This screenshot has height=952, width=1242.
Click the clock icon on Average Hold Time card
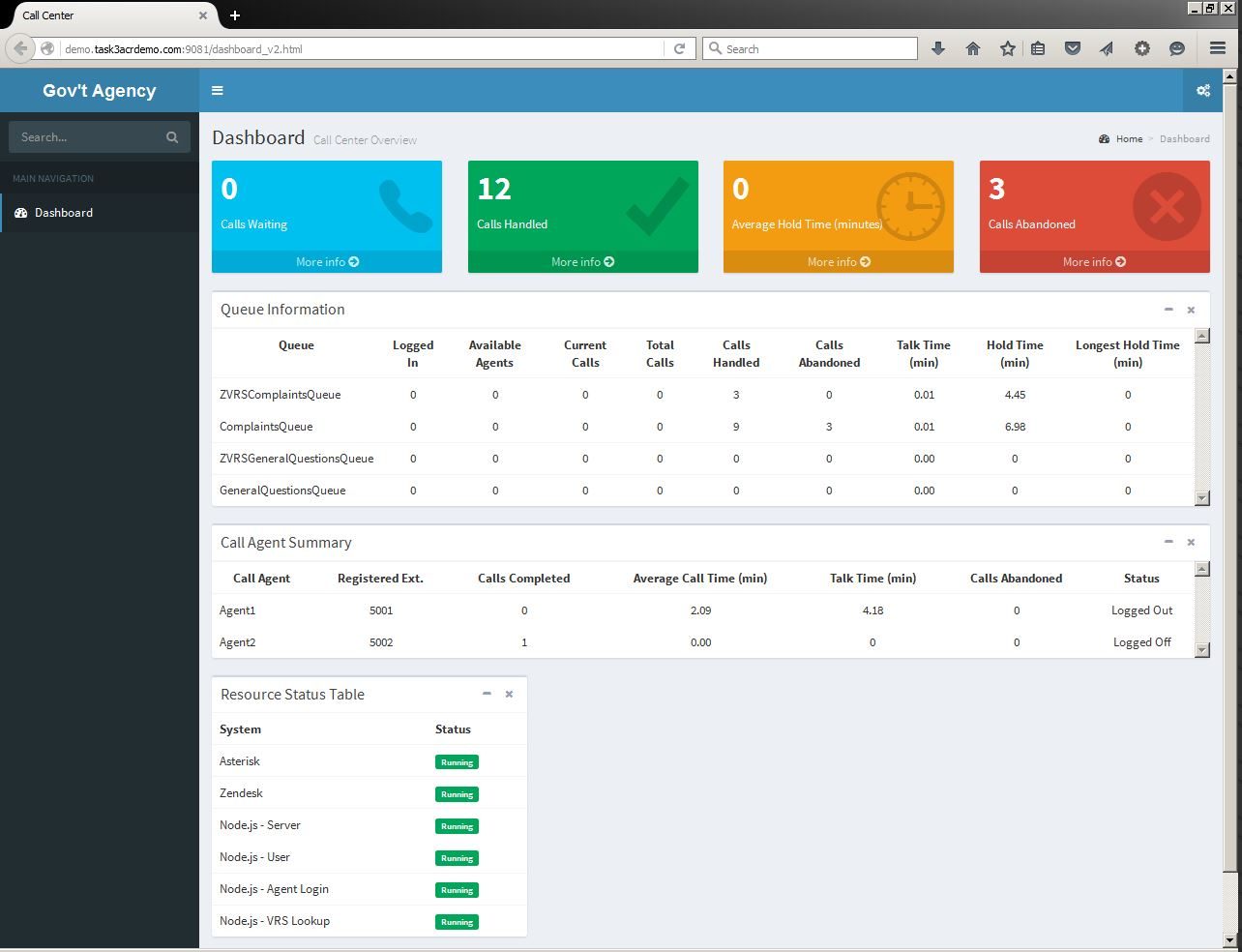910,206
